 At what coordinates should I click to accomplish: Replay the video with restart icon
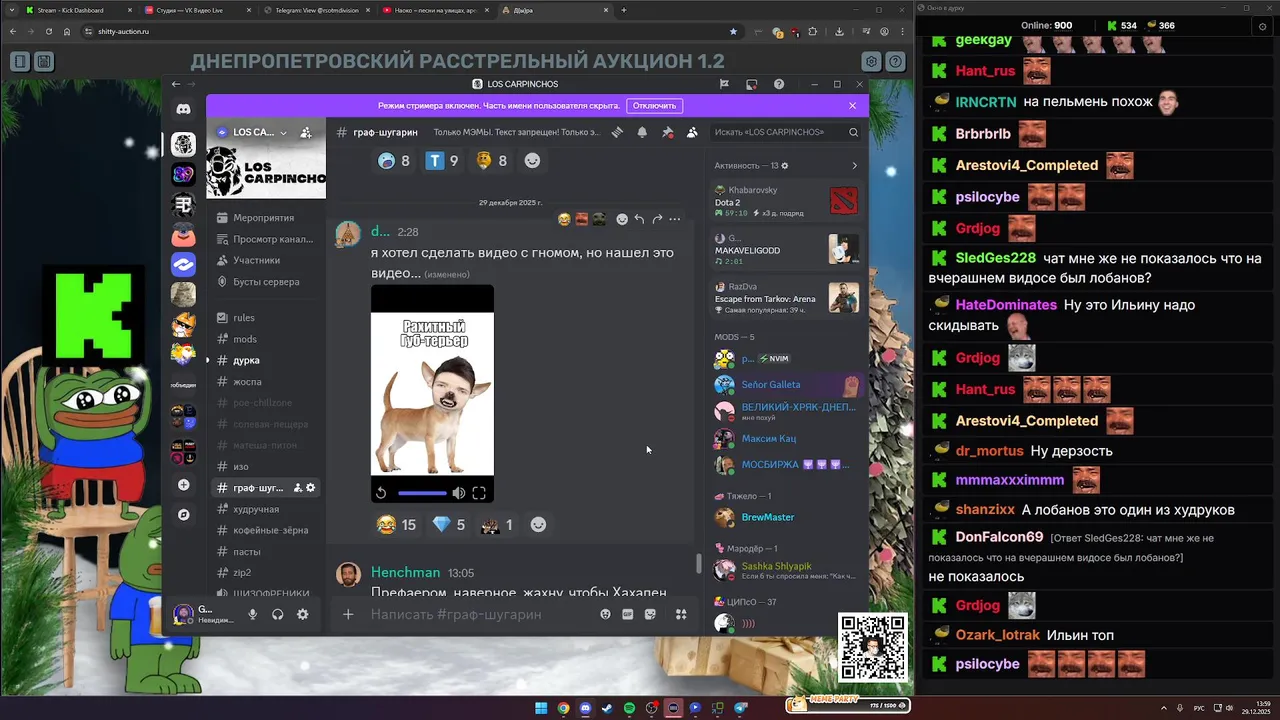click(381, 493)
